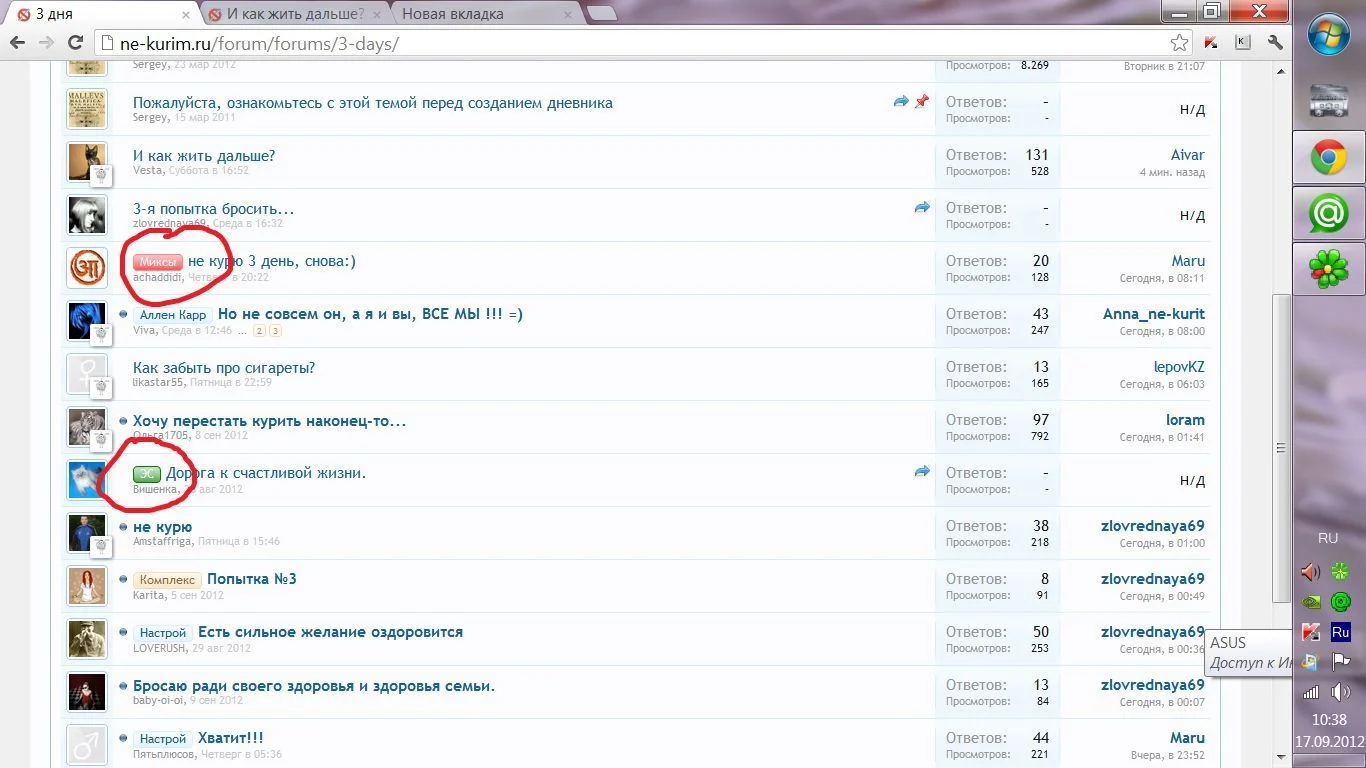Click the dark blue Ru tray icon
Image resolution: width=1366 pixels, height=768 pixels.
click(x=1341, y=632)
